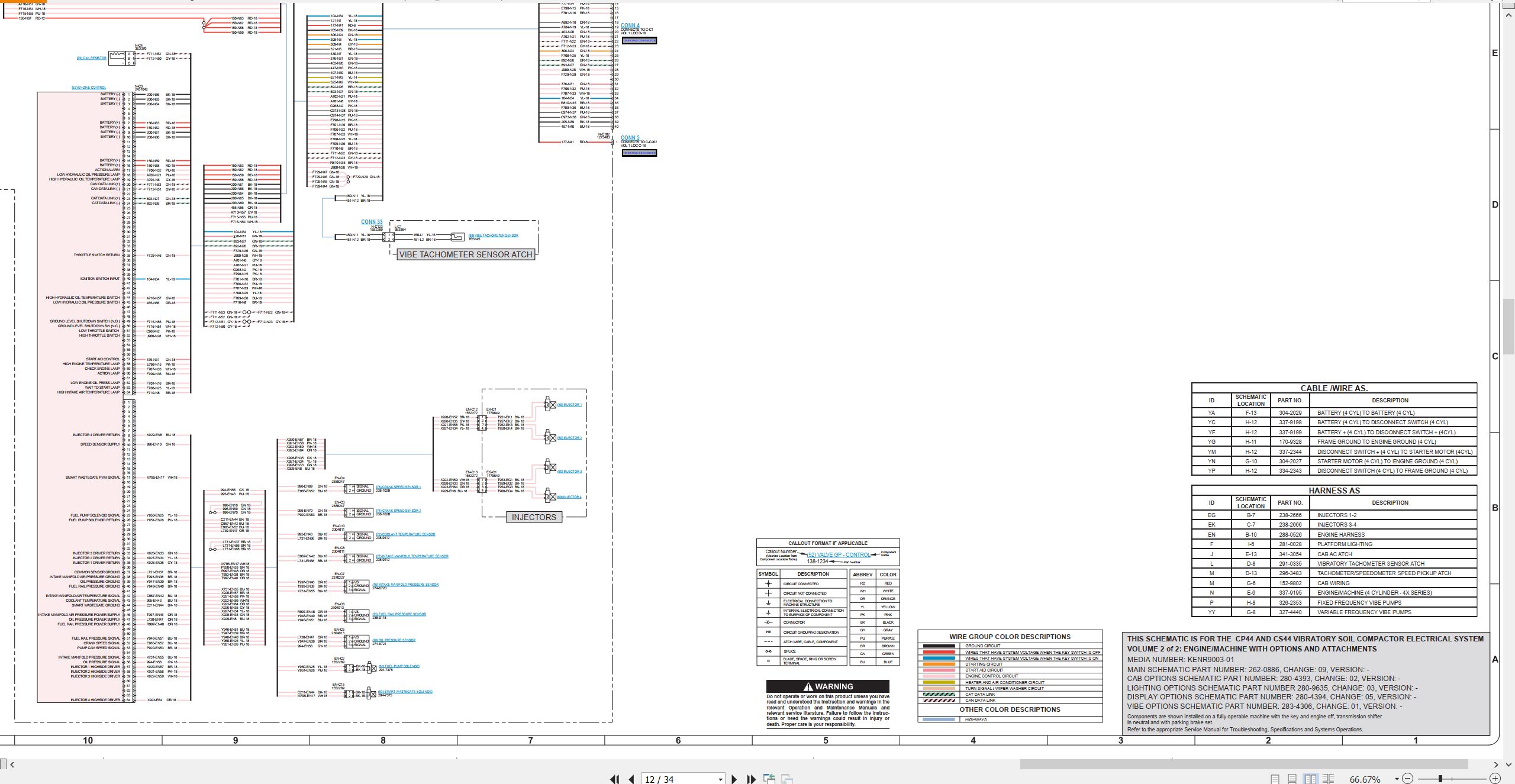1515x784 pixels.
Task: Click the CAB WIRING description cell
Action: pyautogui.click(x=1393, y=583)
